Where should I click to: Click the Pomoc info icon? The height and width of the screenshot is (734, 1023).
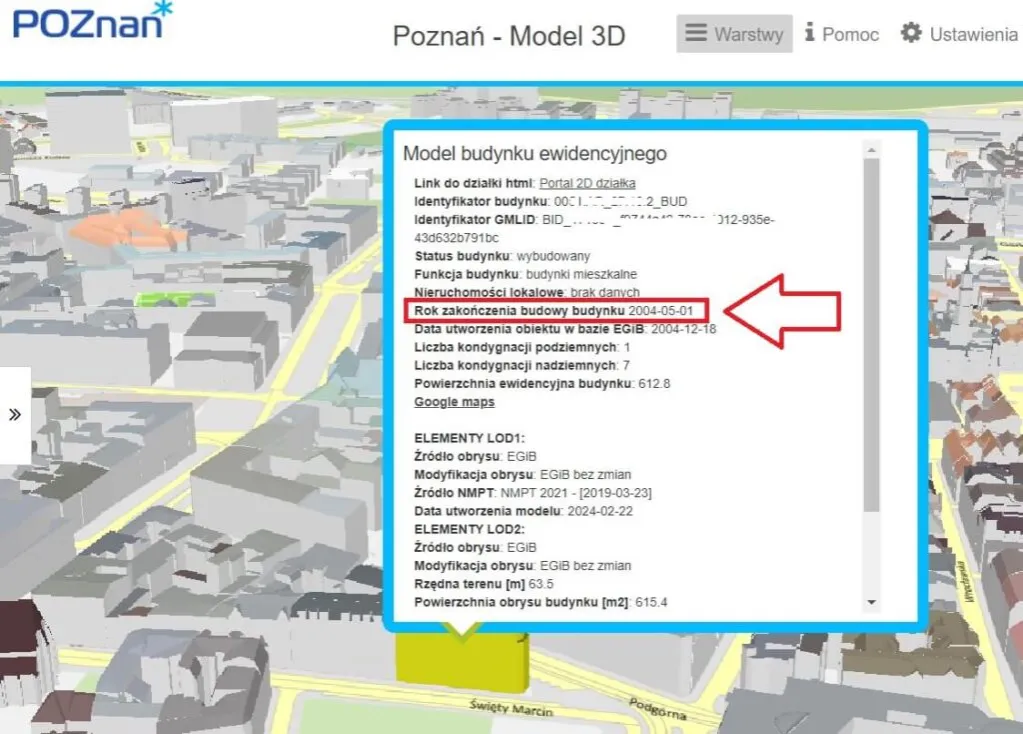810,34
